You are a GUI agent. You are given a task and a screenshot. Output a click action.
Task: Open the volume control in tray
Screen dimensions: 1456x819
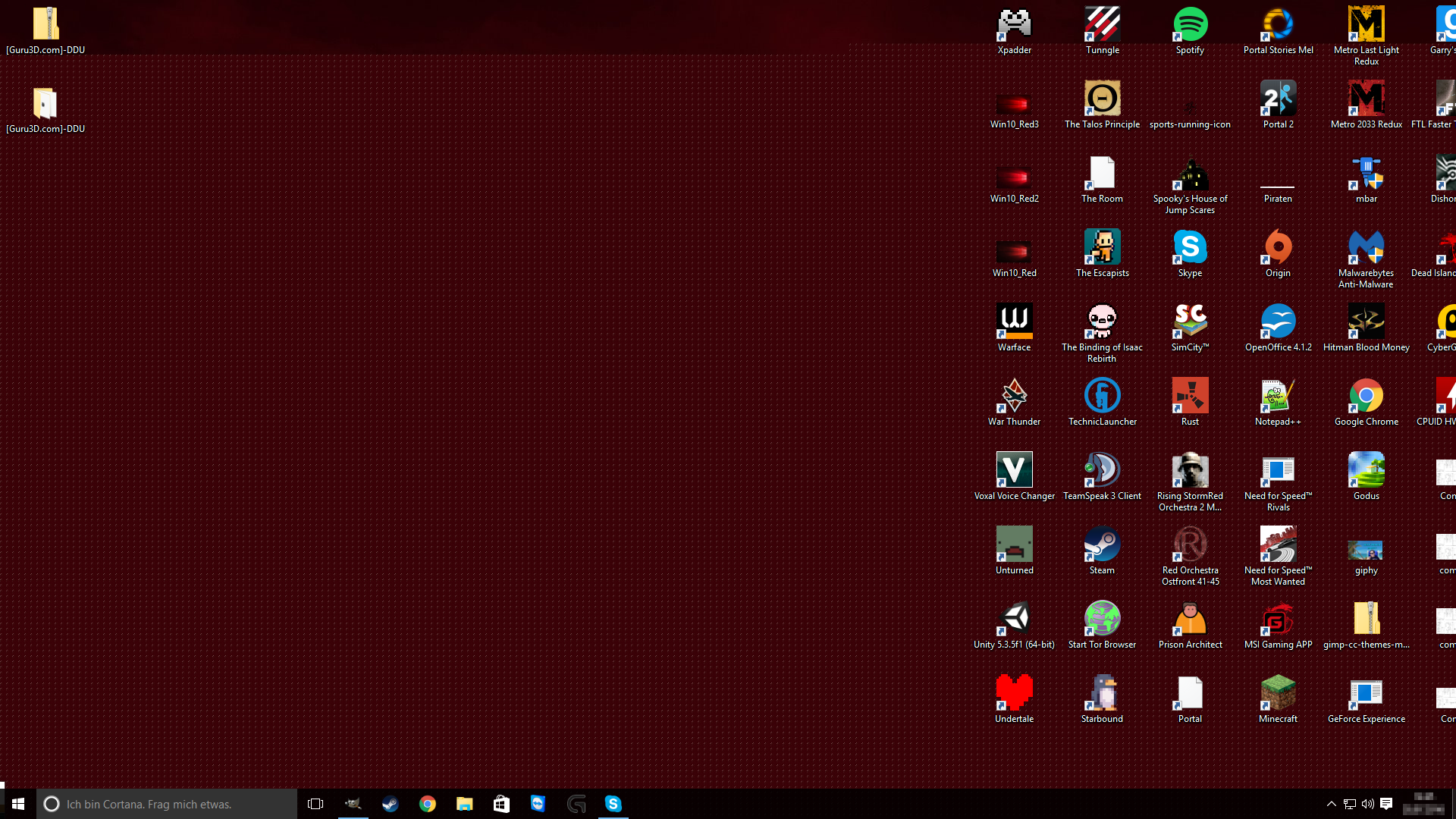click(1367, 804)
